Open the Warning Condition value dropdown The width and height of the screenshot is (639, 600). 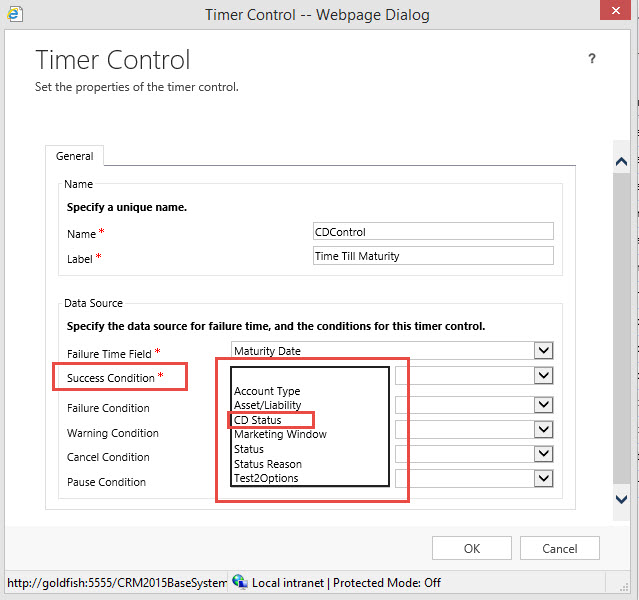point(543,430)
